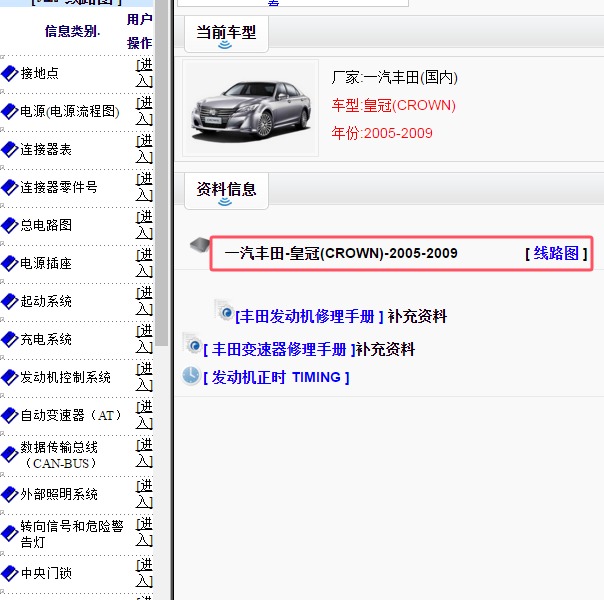Click the document icon before 丰田变速器修理手册

pyautogui.click(x=192, y=343)
